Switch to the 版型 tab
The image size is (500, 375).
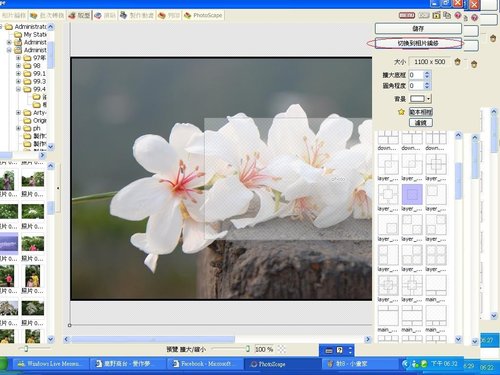click(79, 15)
